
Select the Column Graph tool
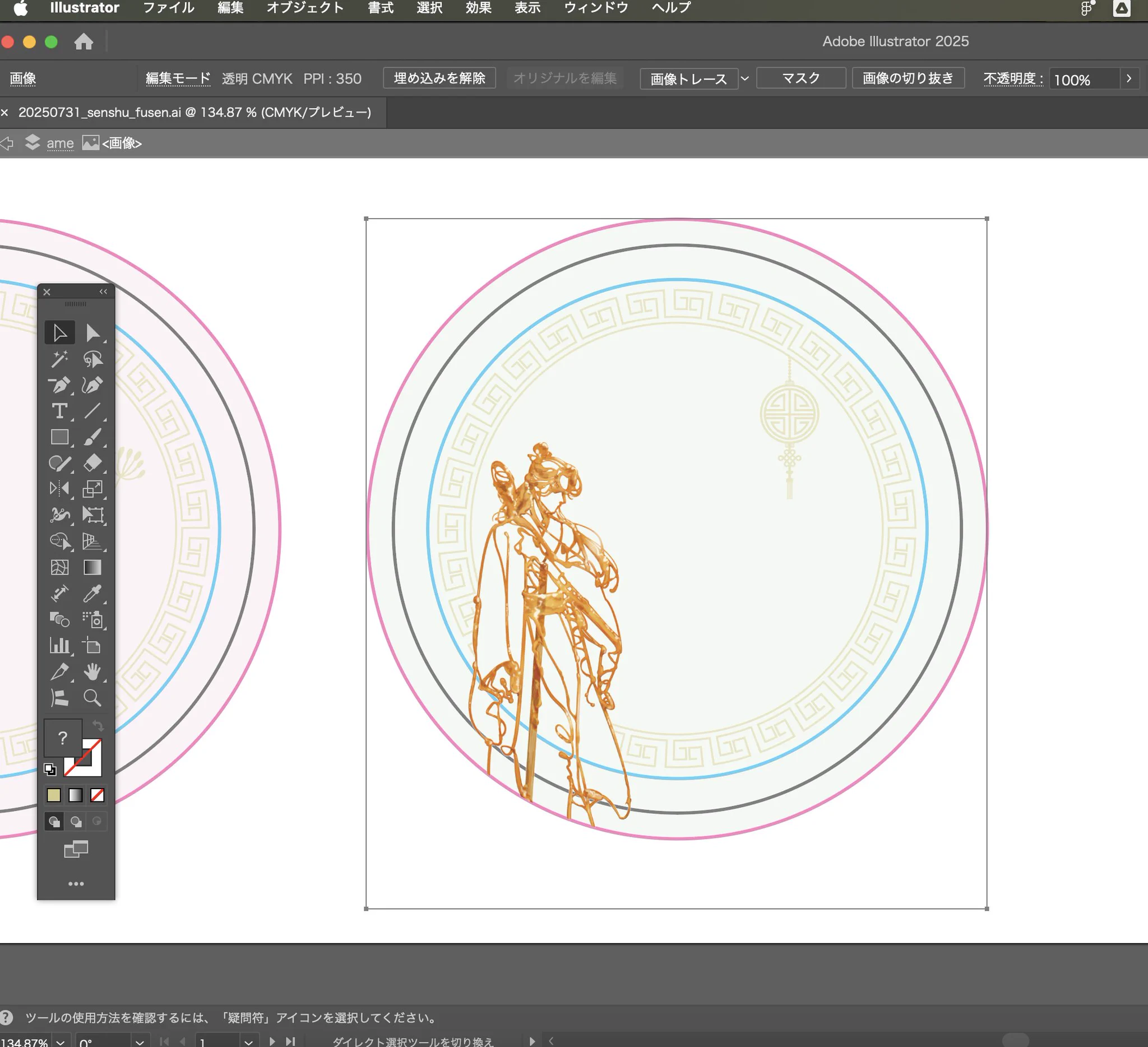coord(59,646)
